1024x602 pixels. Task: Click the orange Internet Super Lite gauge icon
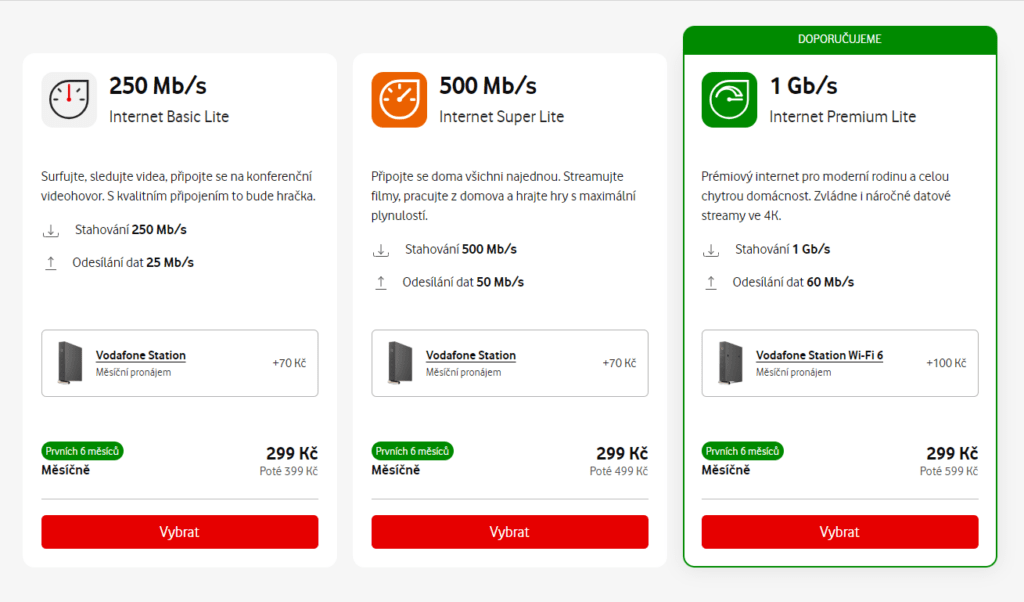tap(399, 99)
